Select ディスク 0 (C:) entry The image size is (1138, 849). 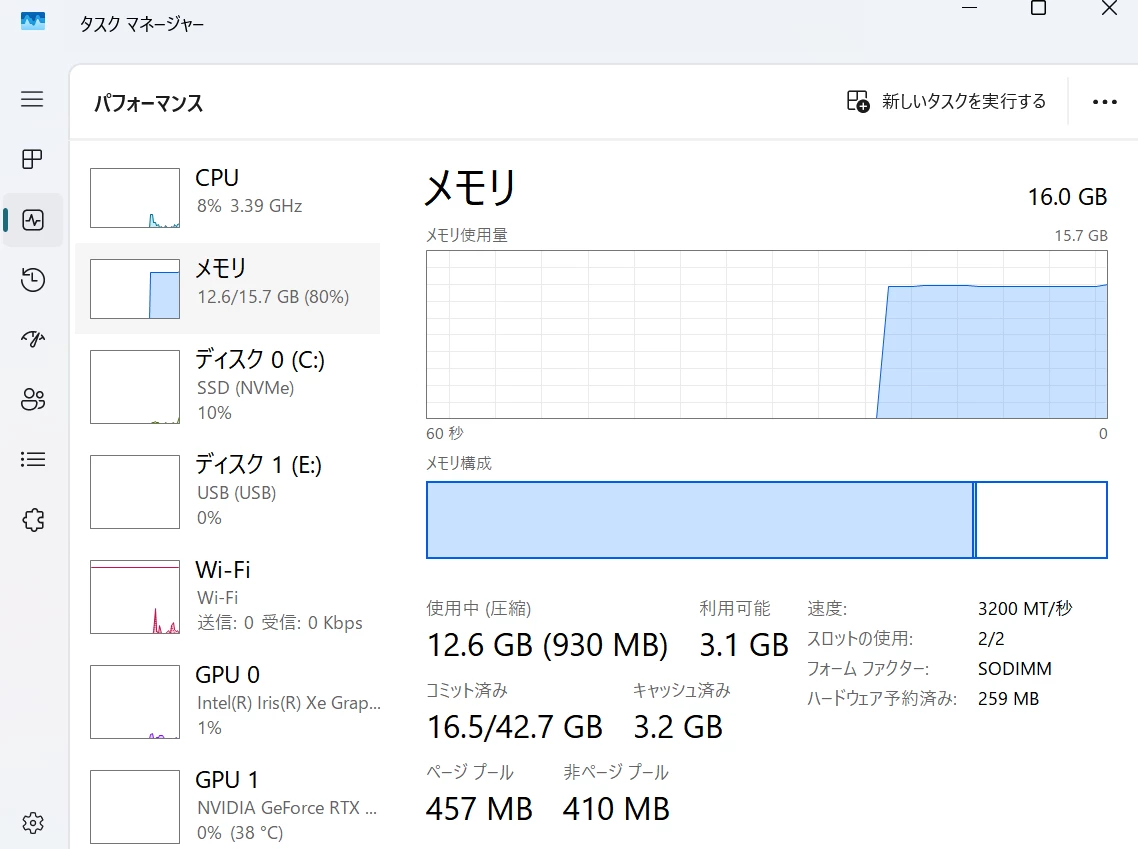(228, 386)
